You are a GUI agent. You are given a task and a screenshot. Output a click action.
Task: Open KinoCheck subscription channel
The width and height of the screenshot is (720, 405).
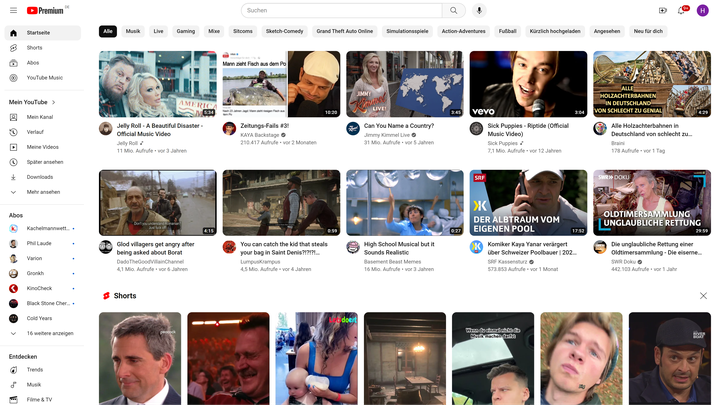coord(43,288)
